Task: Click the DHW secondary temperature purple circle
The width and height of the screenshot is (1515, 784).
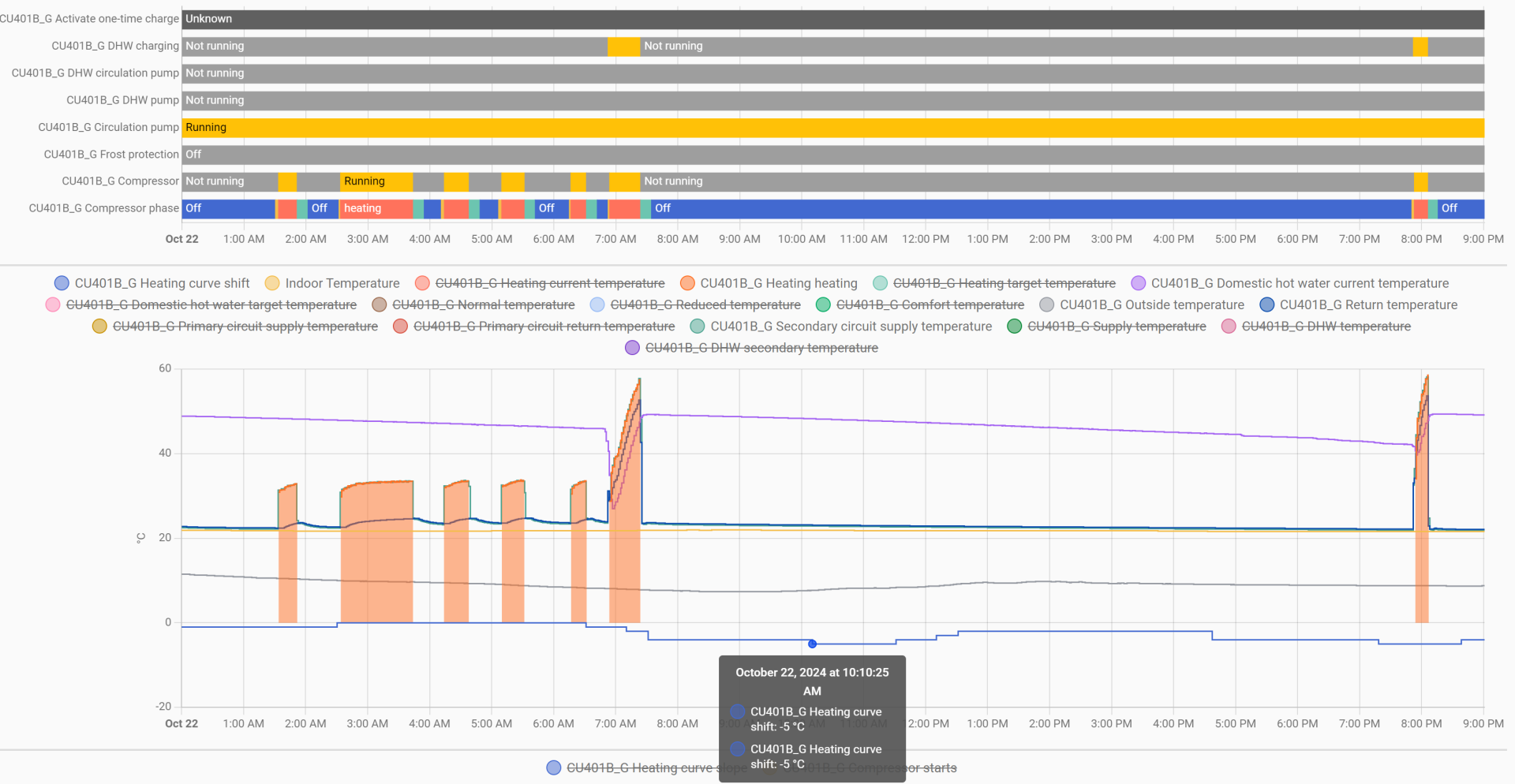Action: tap(632, 348)
